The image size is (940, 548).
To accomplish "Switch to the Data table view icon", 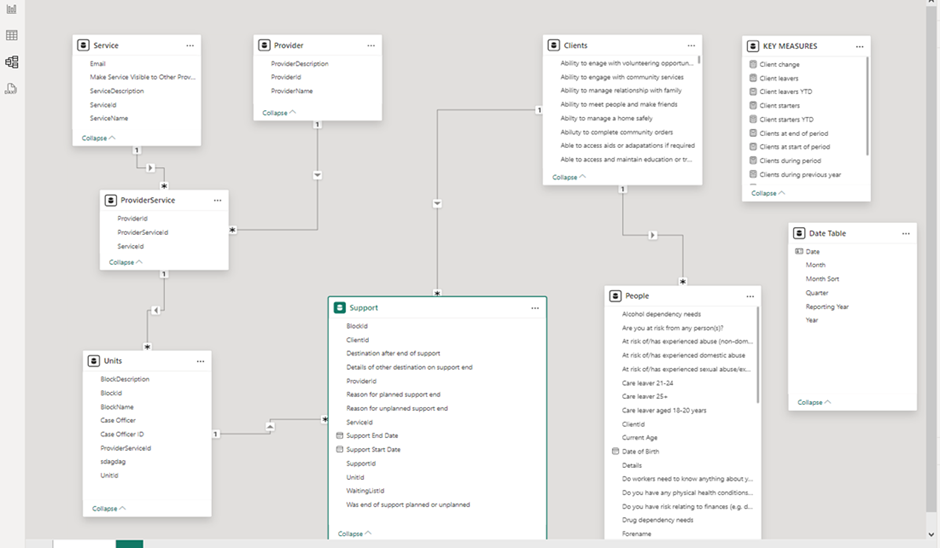I will [x=11, y=35].
